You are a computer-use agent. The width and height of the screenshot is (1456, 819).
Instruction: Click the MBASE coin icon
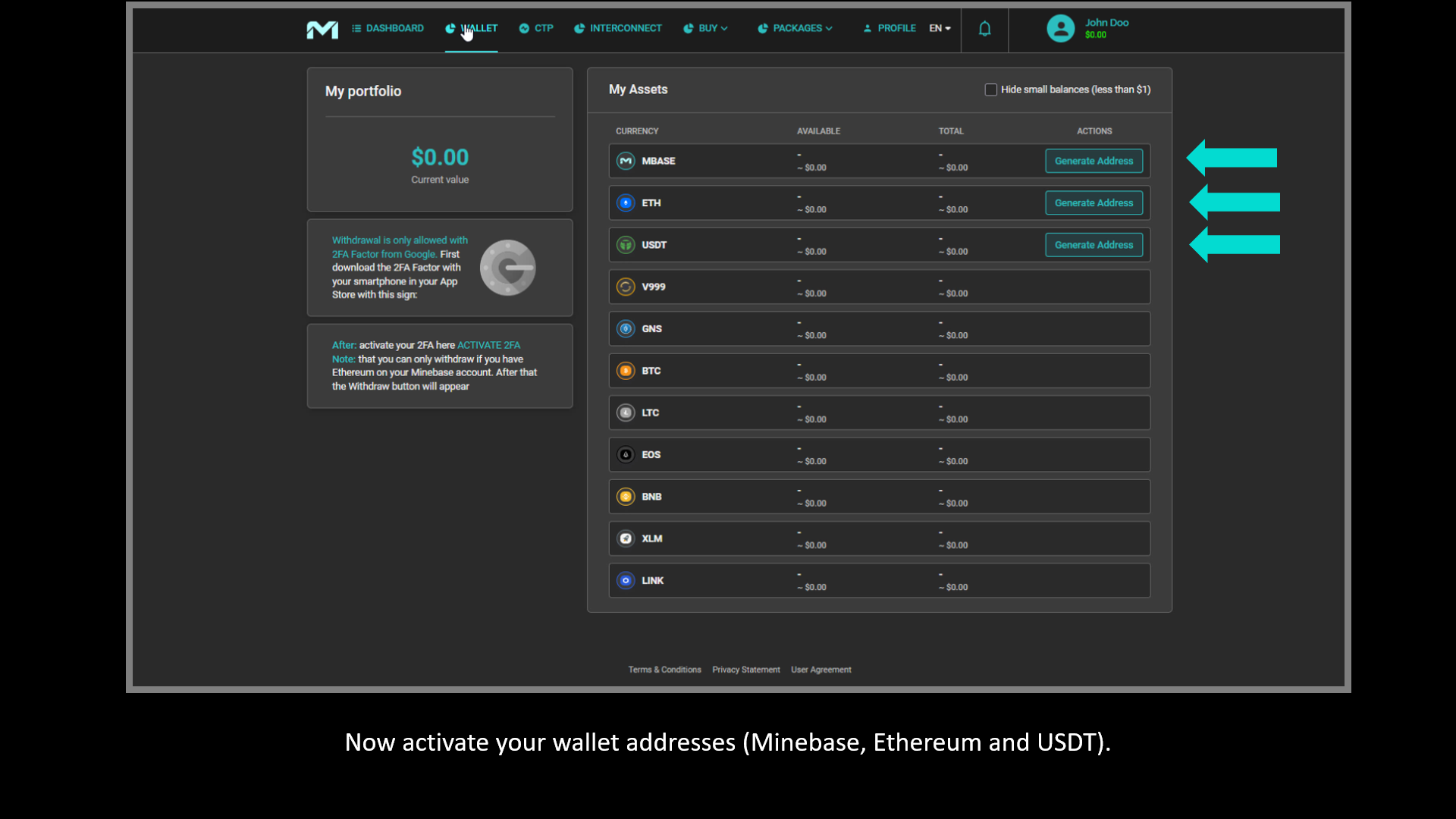click(x=626, y=161)
